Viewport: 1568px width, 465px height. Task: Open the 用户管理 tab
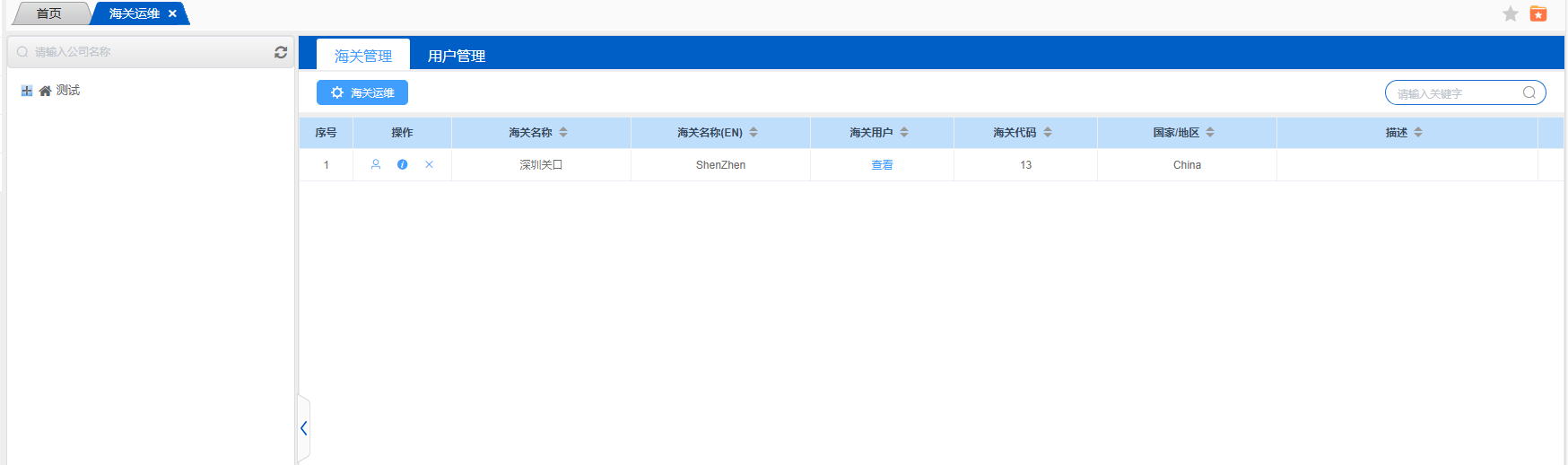[457, 55]
